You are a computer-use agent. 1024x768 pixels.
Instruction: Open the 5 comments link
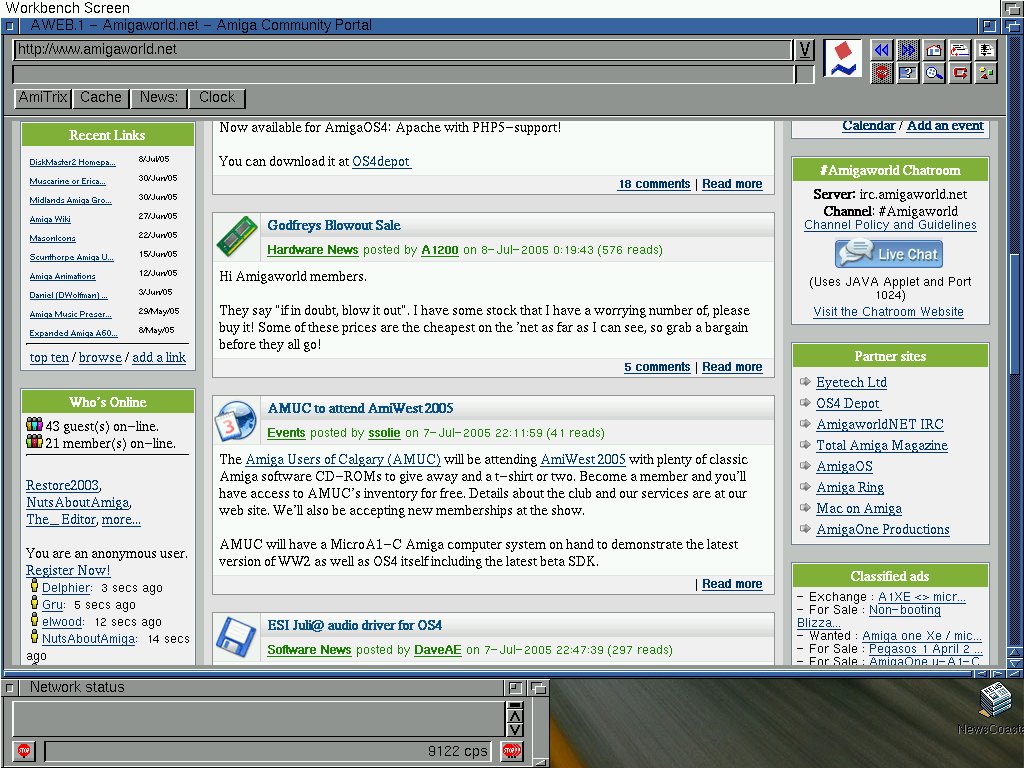tap(657, 367)
